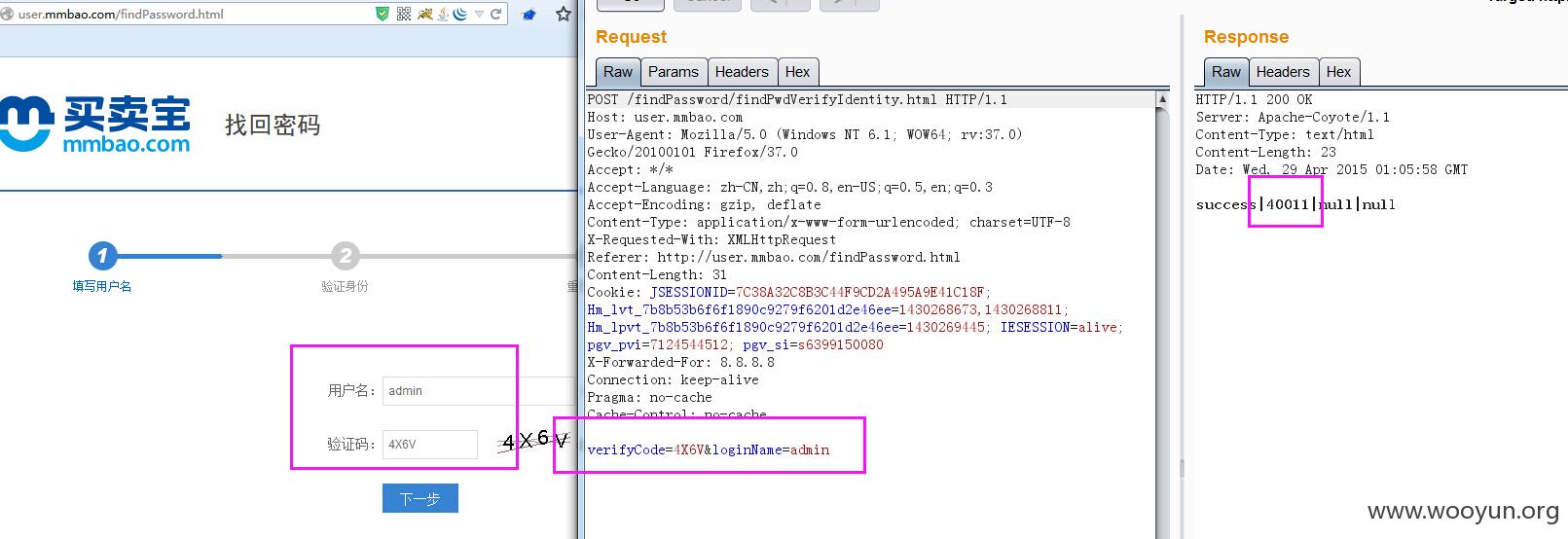Screen dimensions: 1568x539
Task: Click the step 1 circle indicator
Action: [x=102, y=256]
